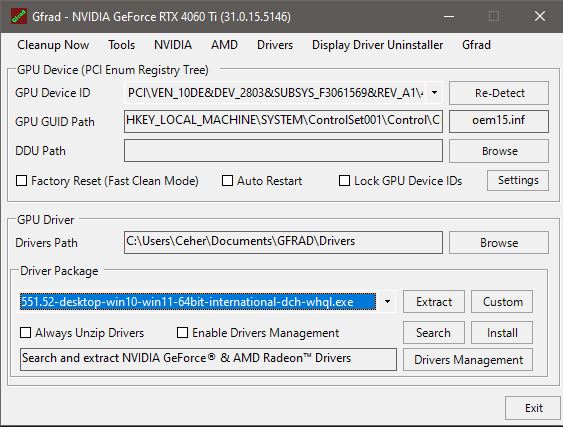Expand the GPU Device ID dropdown
563x427 pixels.
click(x=434, y=93)
